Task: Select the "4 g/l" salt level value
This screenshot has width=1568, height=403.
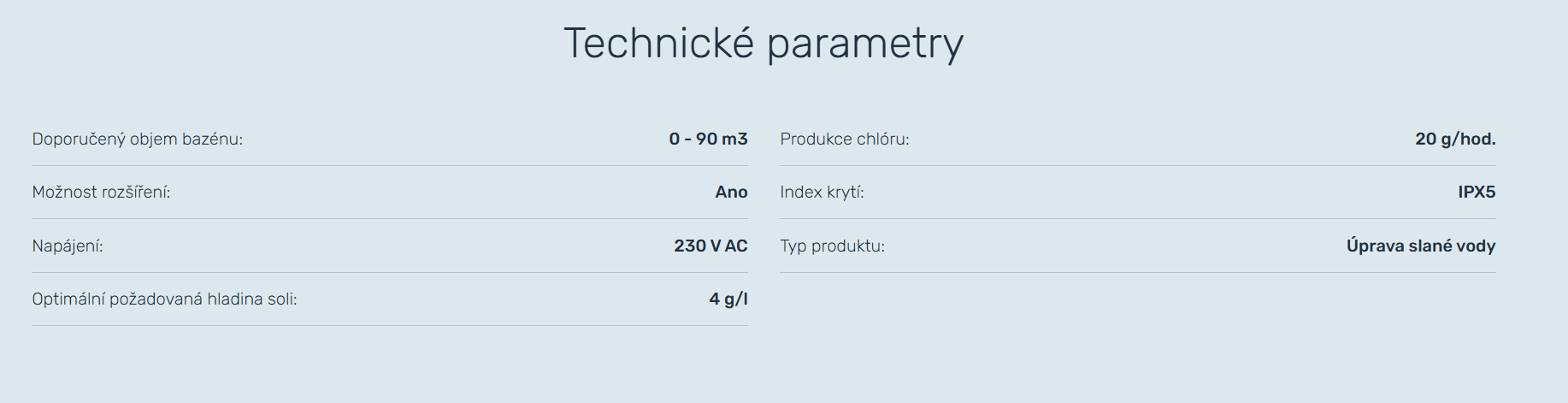Action: click(728, 299)
